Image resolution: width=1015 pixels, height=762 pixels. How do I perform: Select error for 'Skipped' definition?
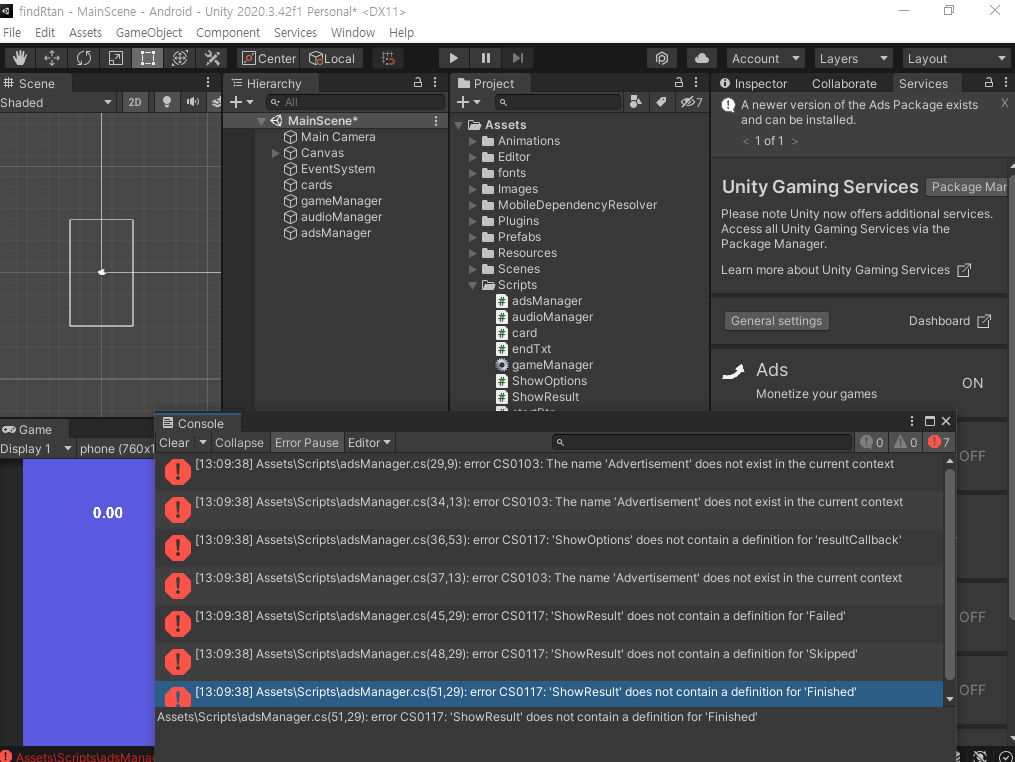549,662
